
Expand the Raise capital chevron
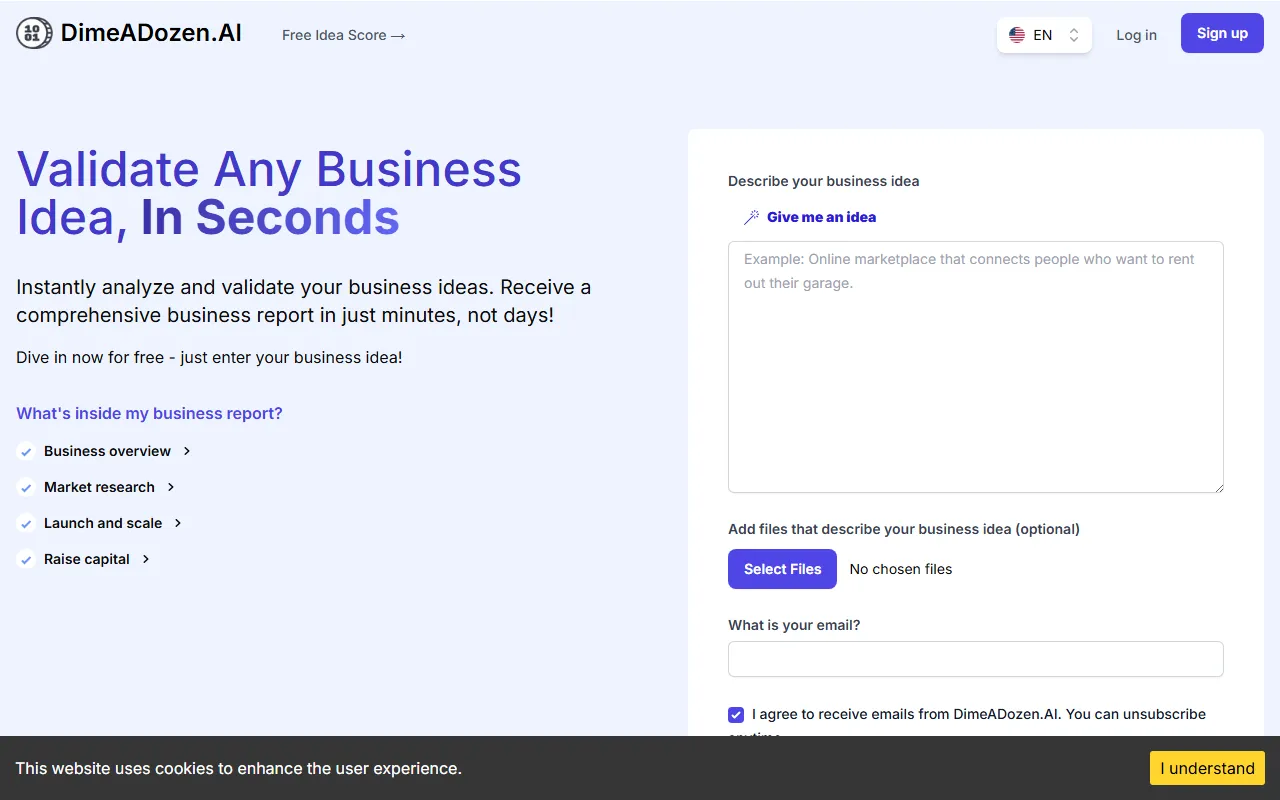[x=146, y=559]
